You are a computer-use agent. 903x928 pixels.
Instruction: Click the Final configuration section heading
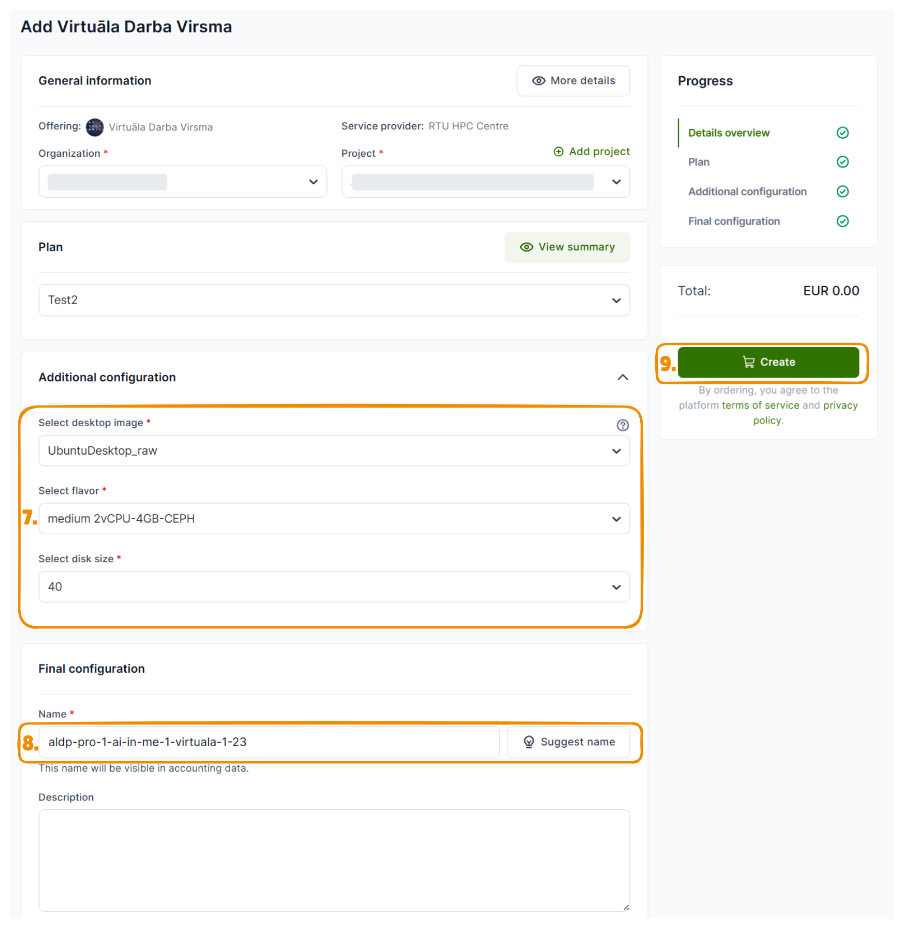point(91,669)
